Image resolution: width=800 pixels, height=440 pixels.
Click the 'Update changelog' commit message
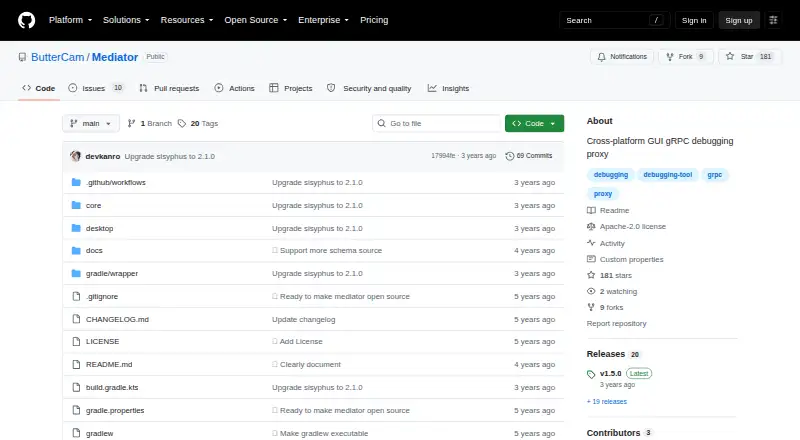(x=304, y=320)
